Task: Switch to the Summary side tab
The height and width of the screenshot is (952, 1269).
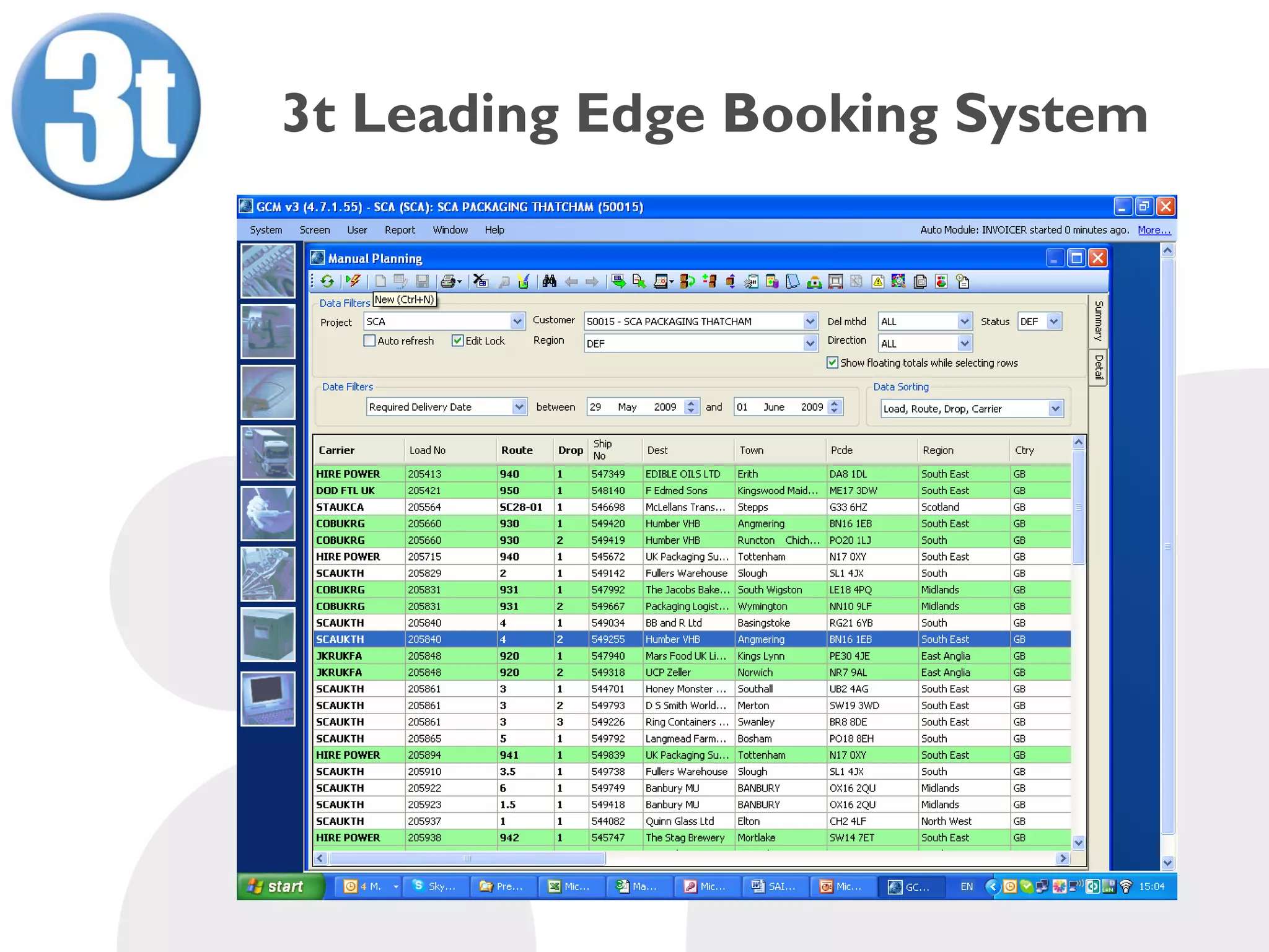Action: (x=1098, y=321)
